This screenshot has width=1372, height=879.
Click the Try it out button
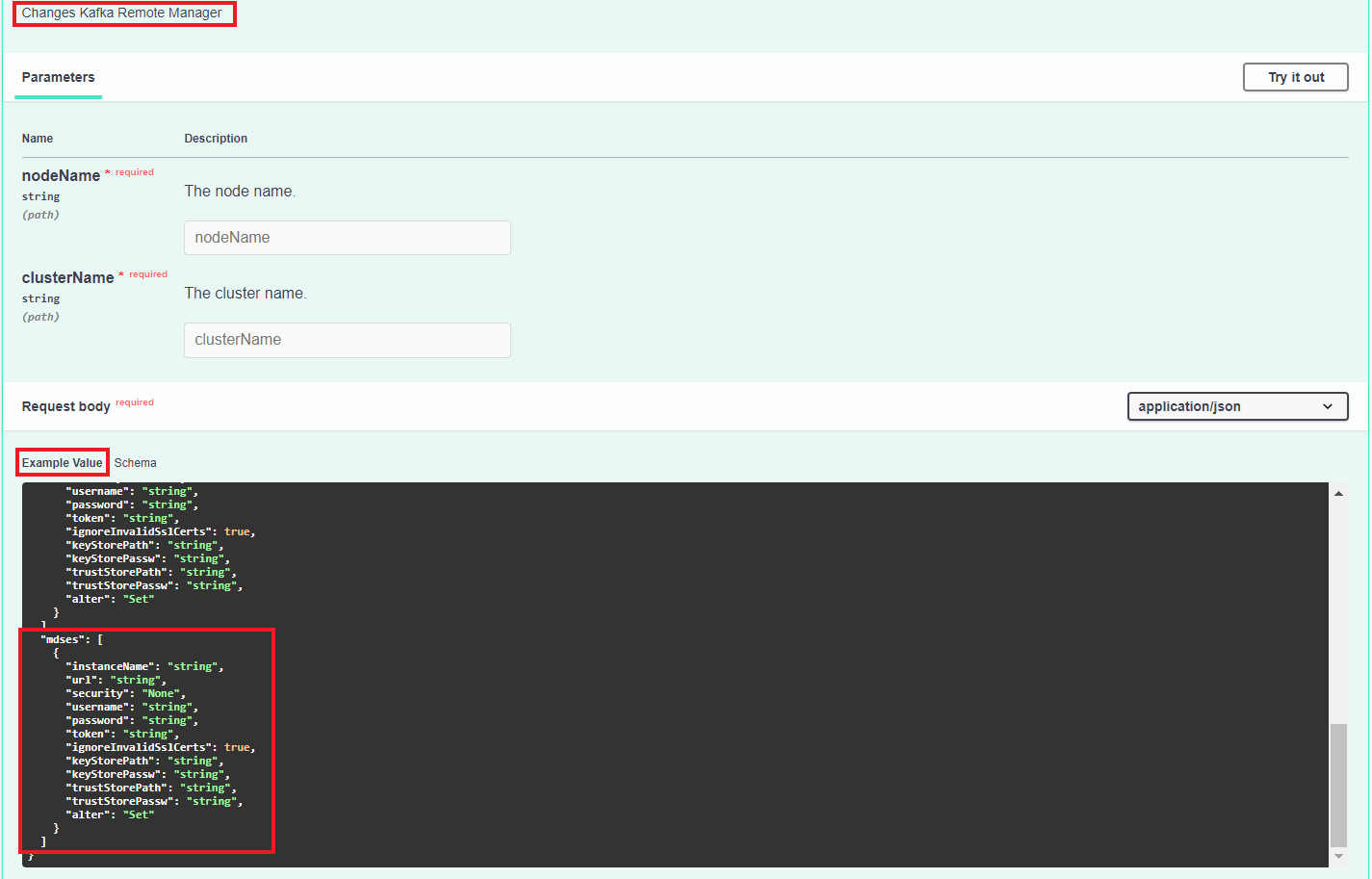click(1295, 77)
